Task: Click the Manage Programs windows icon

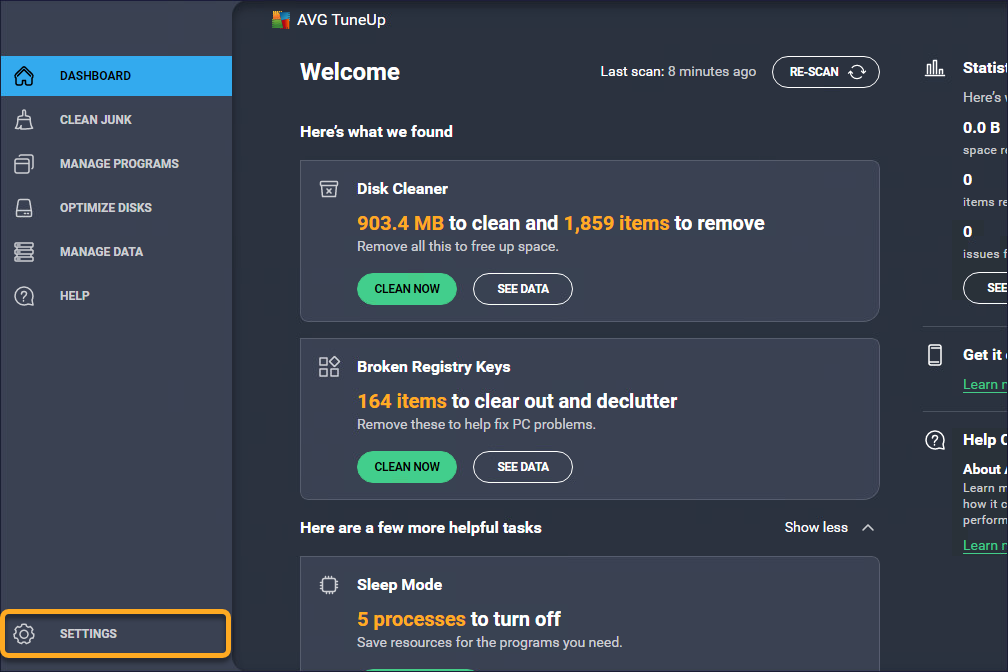Action: [x=24, y=164]
